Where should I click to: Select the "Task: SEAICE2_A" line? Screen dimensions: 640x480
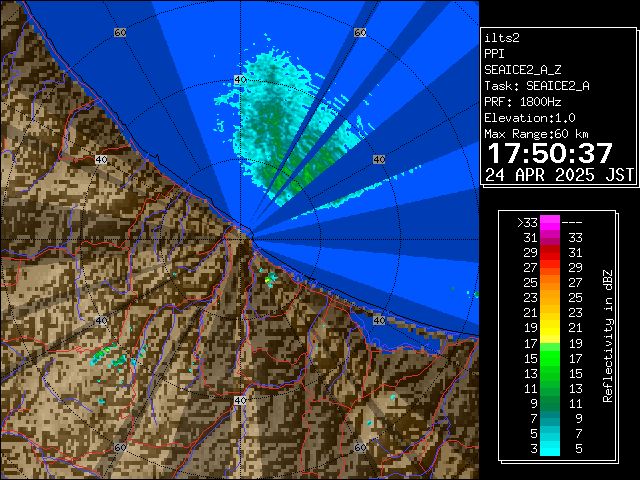(x=537, y=86)
